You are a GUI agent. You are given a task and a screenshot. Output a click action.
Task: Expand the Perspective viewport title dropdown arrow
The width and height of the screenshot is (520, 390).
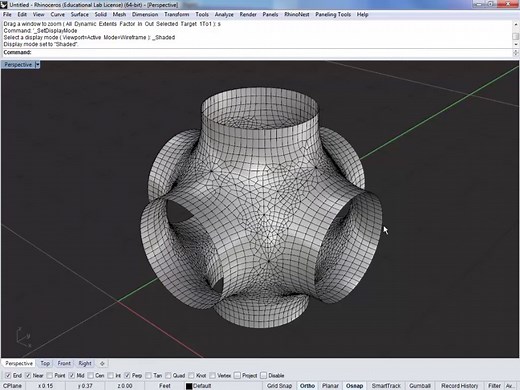tap(37, 65)
